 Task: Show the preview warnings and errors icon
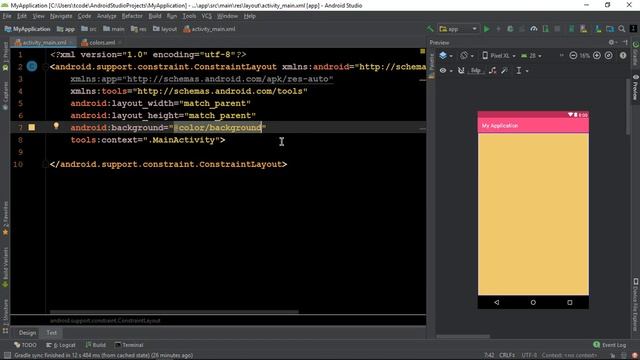pos(623,56)
